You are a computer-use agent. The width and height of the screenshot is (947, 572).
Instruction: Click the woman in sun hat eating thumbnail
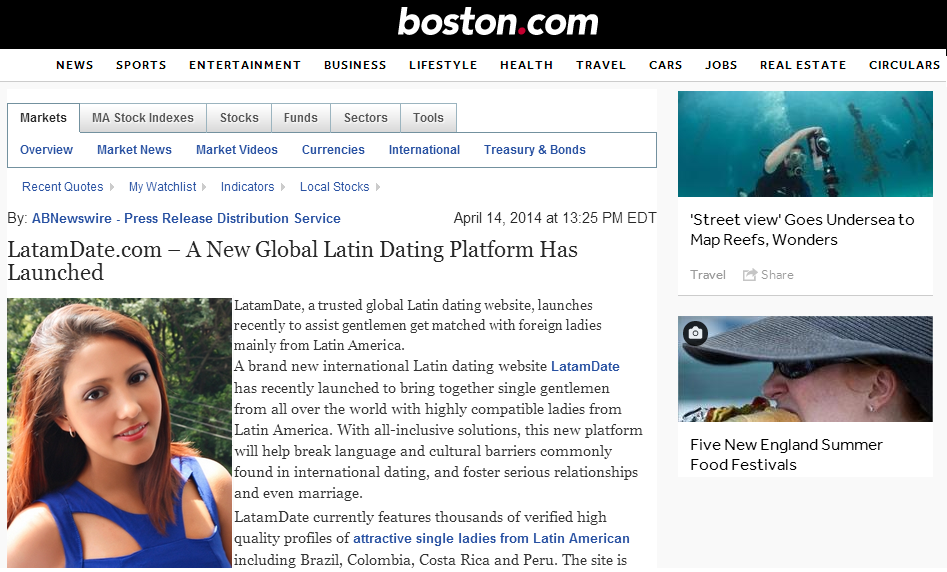coord(805,369)
